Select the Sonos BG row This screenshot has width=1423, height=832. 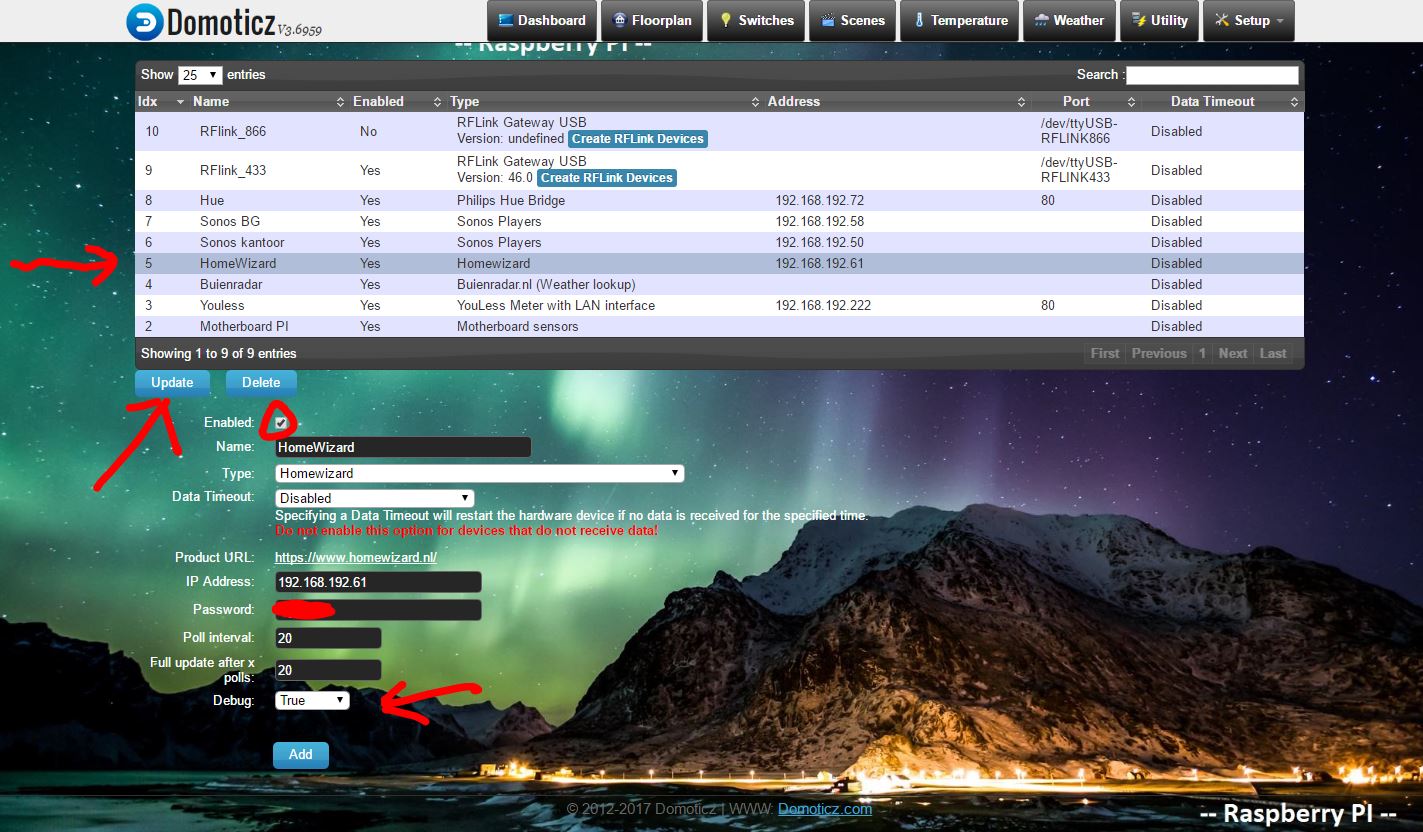click(x=720, y=221)
